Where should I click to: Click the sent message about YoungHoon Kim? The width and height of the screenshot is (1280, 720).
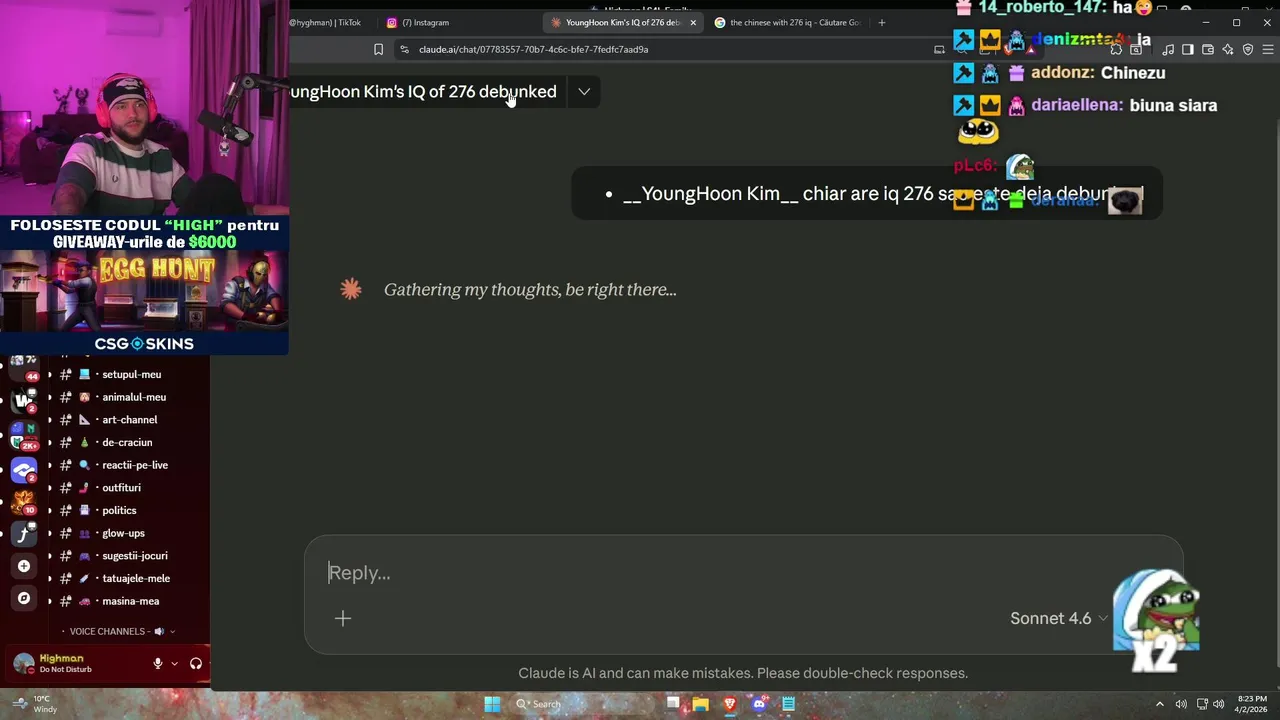pos(867,194)
